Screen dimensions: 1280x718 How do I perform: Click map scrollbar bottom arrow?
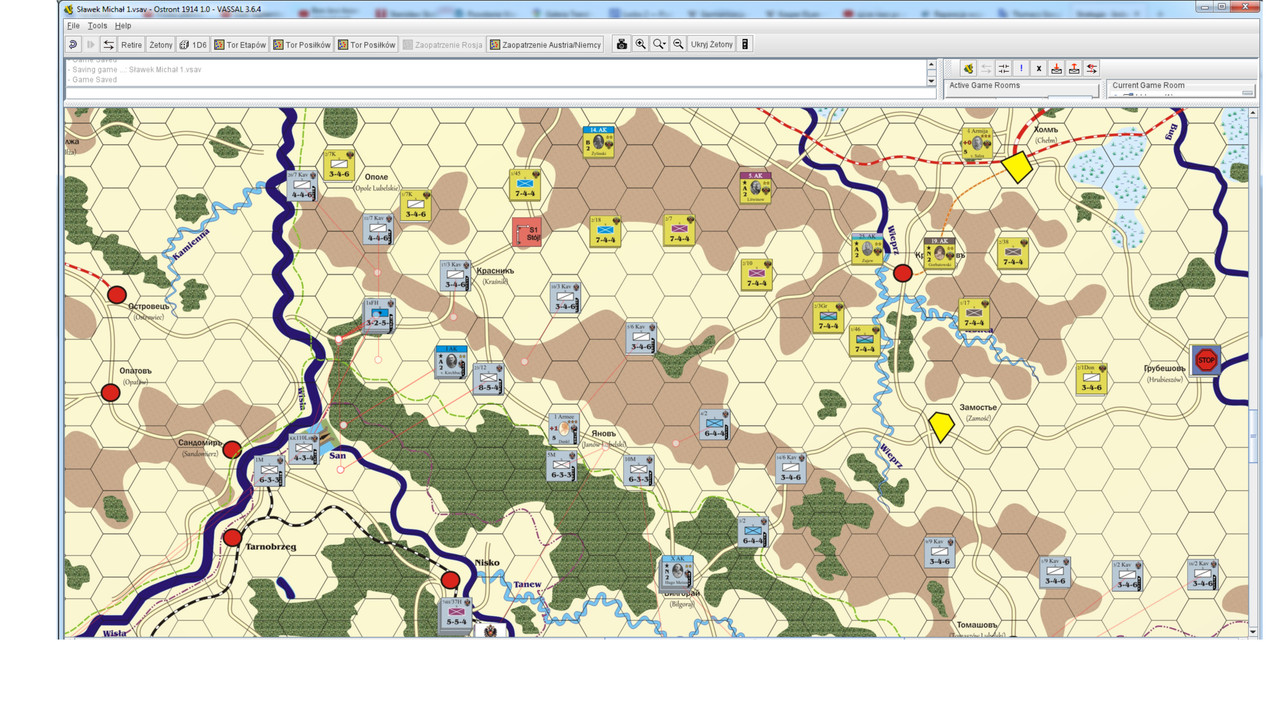[1253, 632]
